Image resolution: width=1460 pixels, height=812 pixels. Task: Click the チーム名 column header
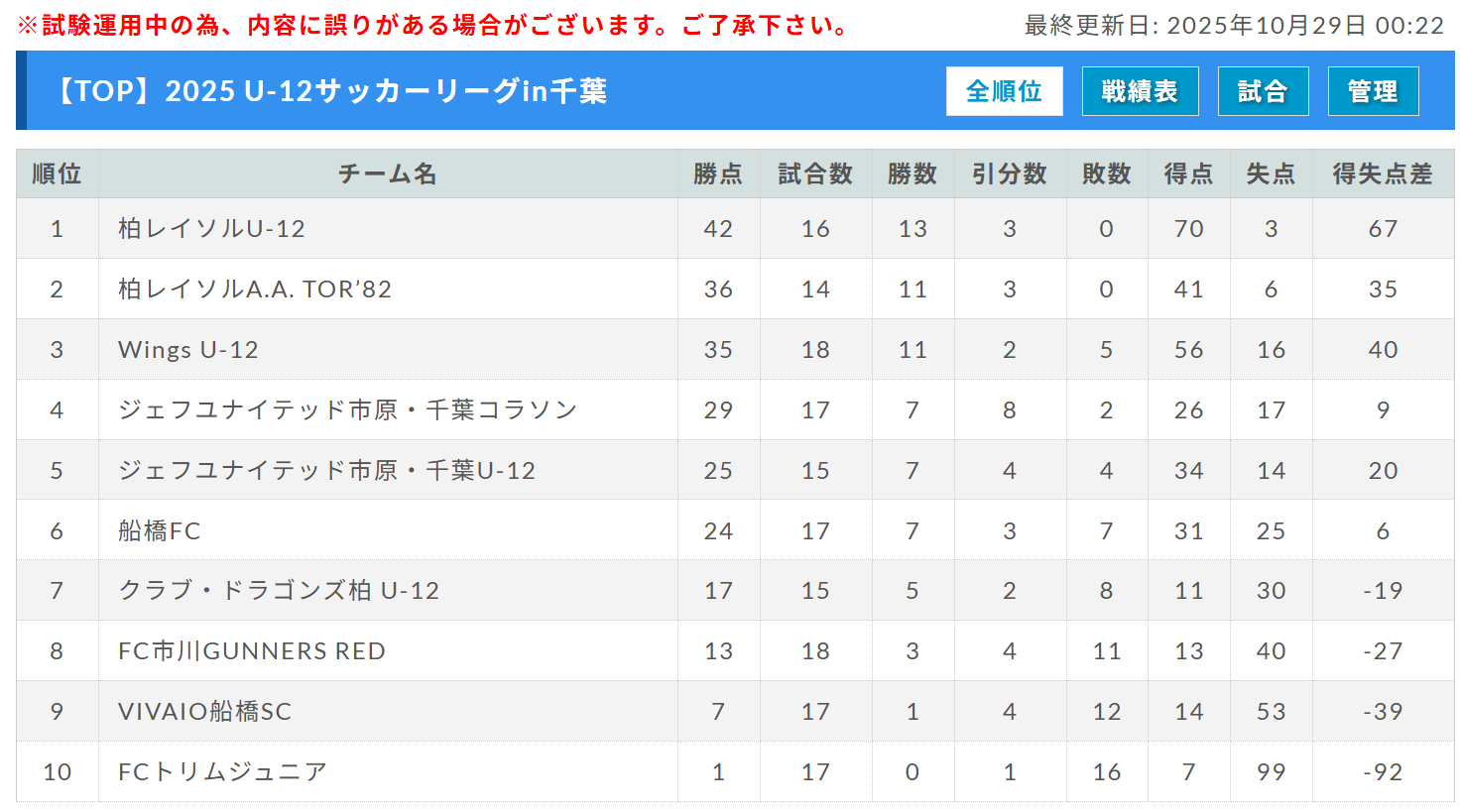coord(388,174)
